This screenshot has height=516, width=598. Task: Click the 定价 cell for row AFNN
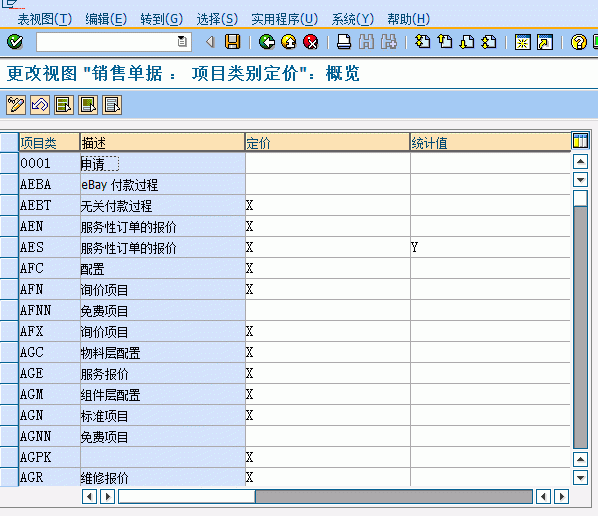pos(328,310)
